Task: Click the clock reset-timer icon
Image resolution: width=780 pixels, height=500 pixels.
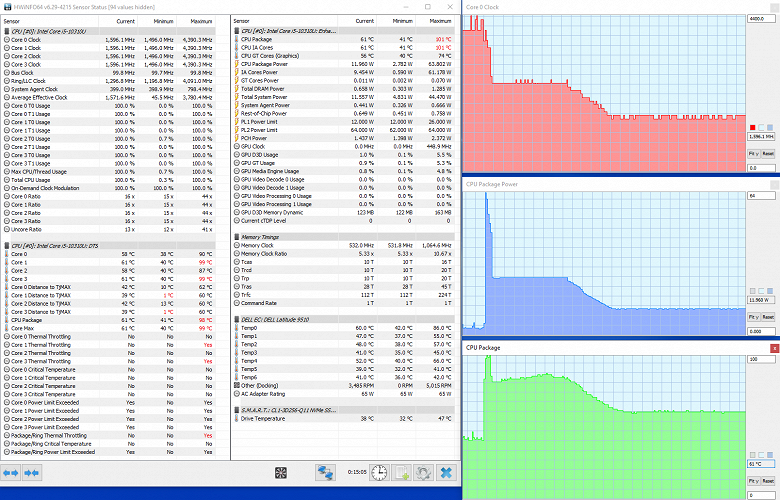Action: pyautogui.click(x=379, y=473)
